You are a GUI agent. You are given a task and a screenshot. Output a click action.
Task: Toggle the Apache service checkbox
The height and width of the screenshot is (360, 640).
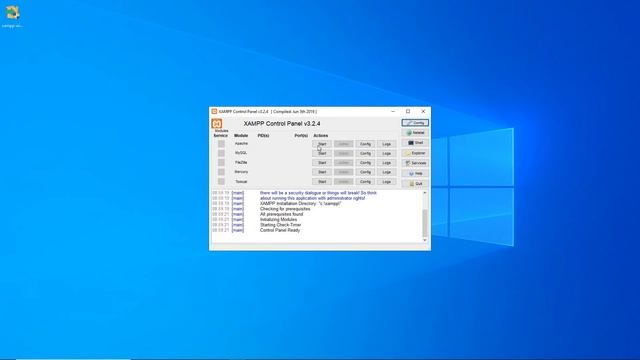tap(221, 144)
